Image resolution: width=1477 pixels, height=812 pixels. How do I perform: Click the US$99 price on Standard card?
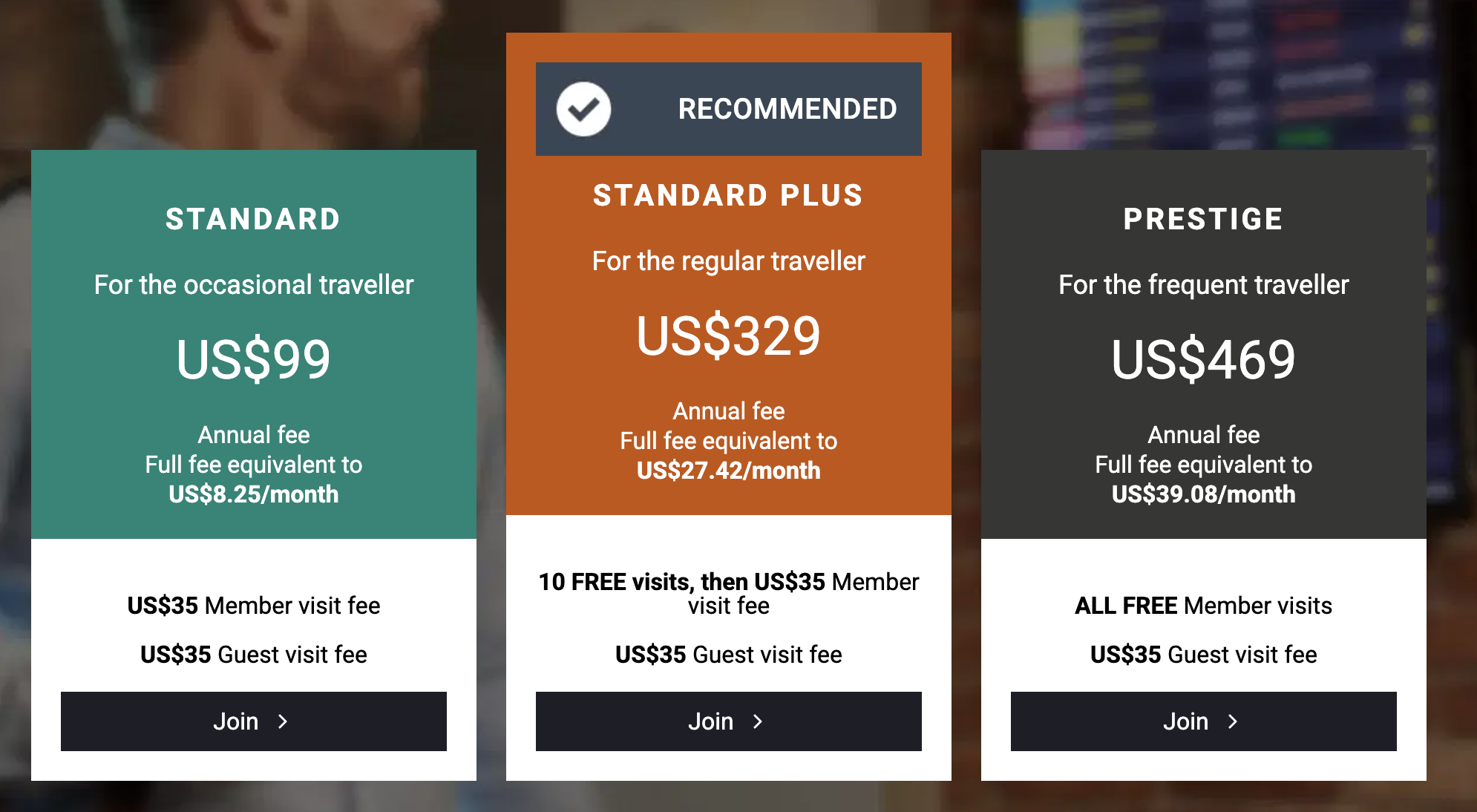[253, 359]
